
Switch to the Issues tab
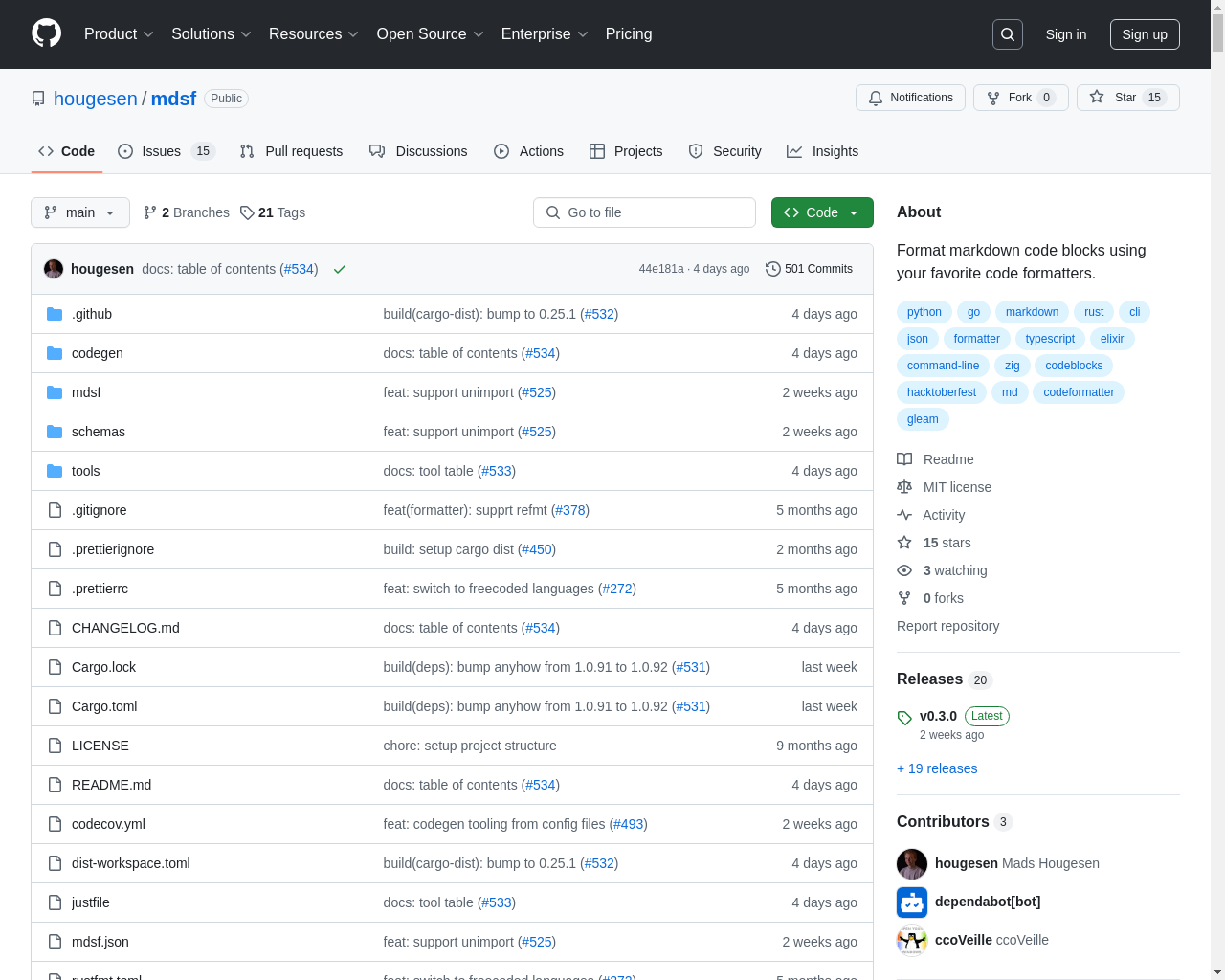coord(167,151)
